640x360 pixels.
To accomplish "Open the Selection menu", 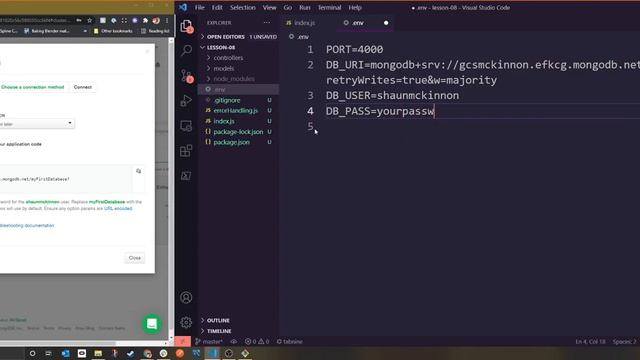I will click(x=242, y=7).
